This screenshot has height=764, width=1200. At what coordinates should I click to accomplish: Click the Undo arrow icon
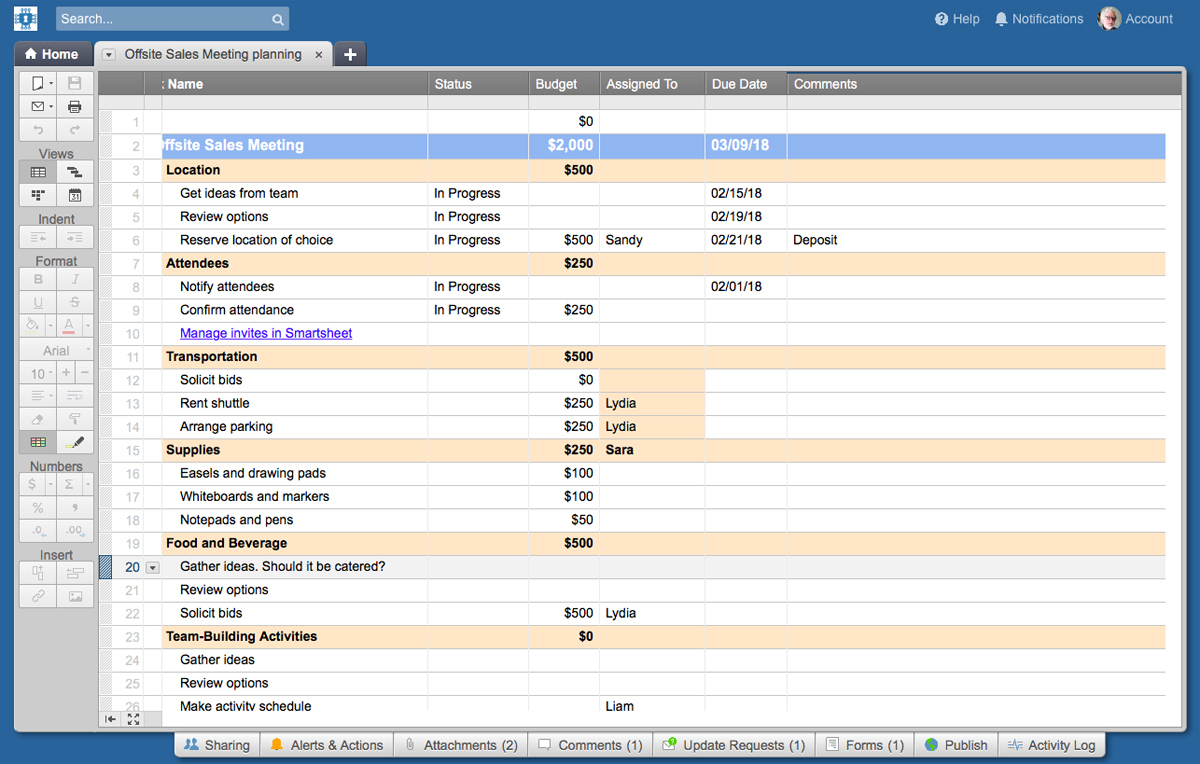[37, 128]
